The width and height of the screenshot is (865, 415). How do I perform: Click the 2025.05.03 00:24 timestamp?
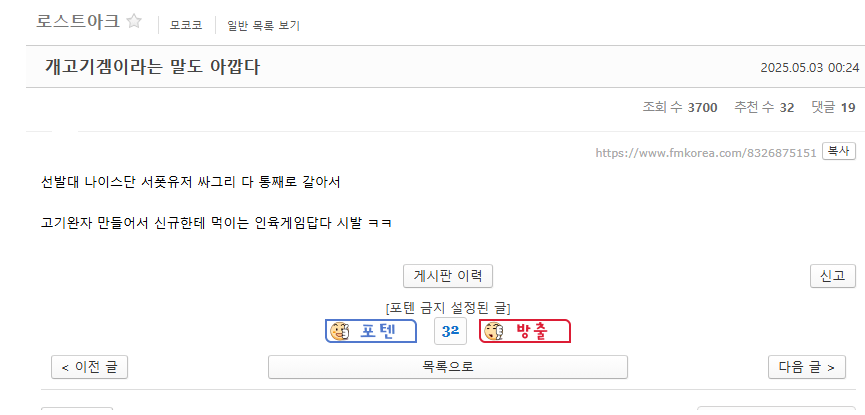810,68
